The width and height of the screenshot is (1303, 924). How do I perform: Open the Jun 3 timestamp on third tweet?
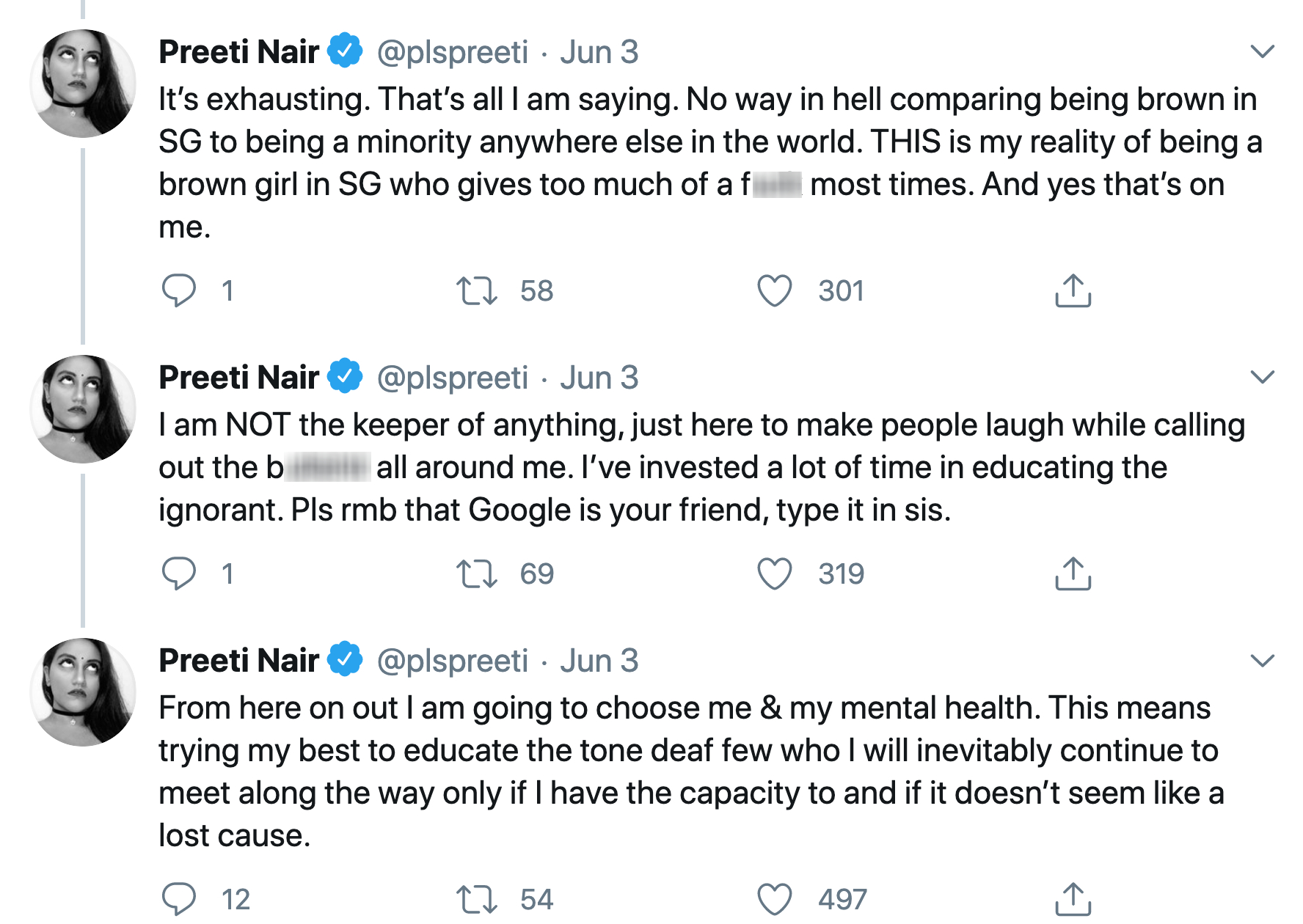599,661
